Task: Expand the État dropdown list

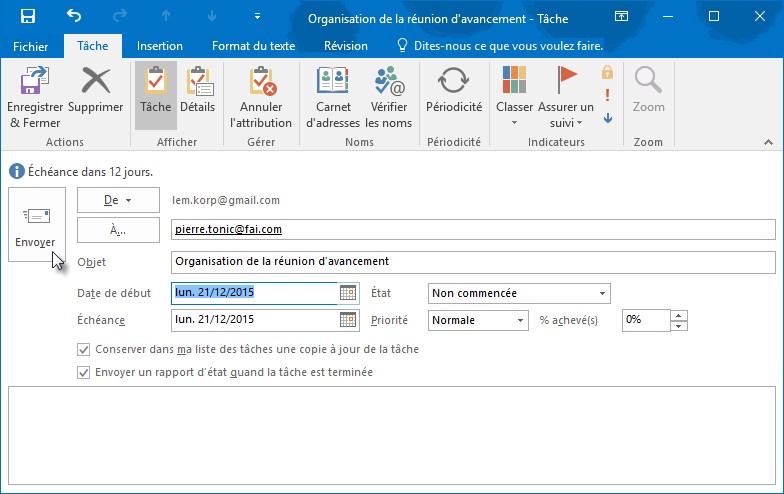Action: pos(602,293)
